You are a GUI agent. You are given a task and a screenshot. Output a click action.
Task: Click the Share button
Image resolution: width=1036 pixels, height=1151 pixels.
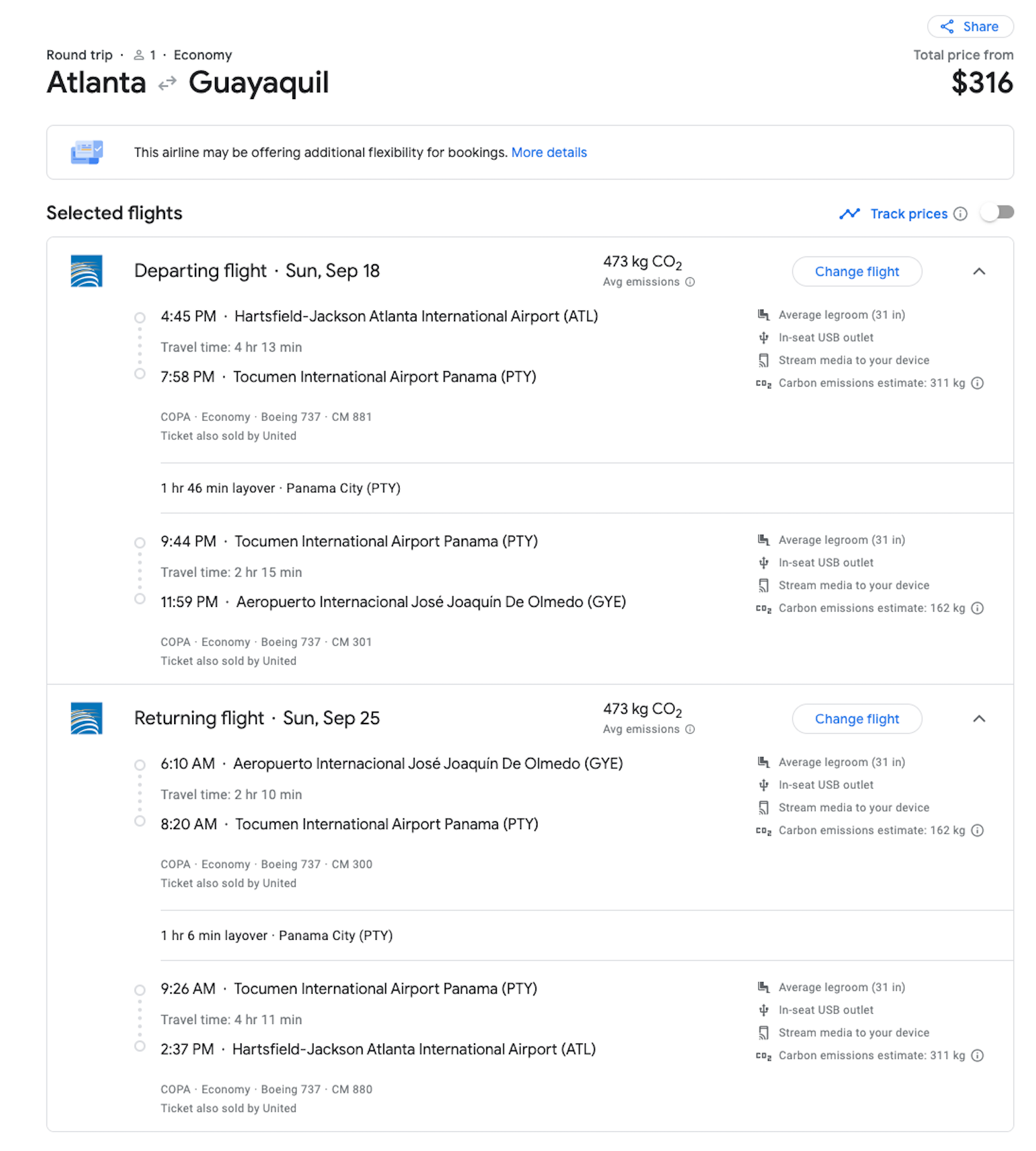[x=970, y=27]
